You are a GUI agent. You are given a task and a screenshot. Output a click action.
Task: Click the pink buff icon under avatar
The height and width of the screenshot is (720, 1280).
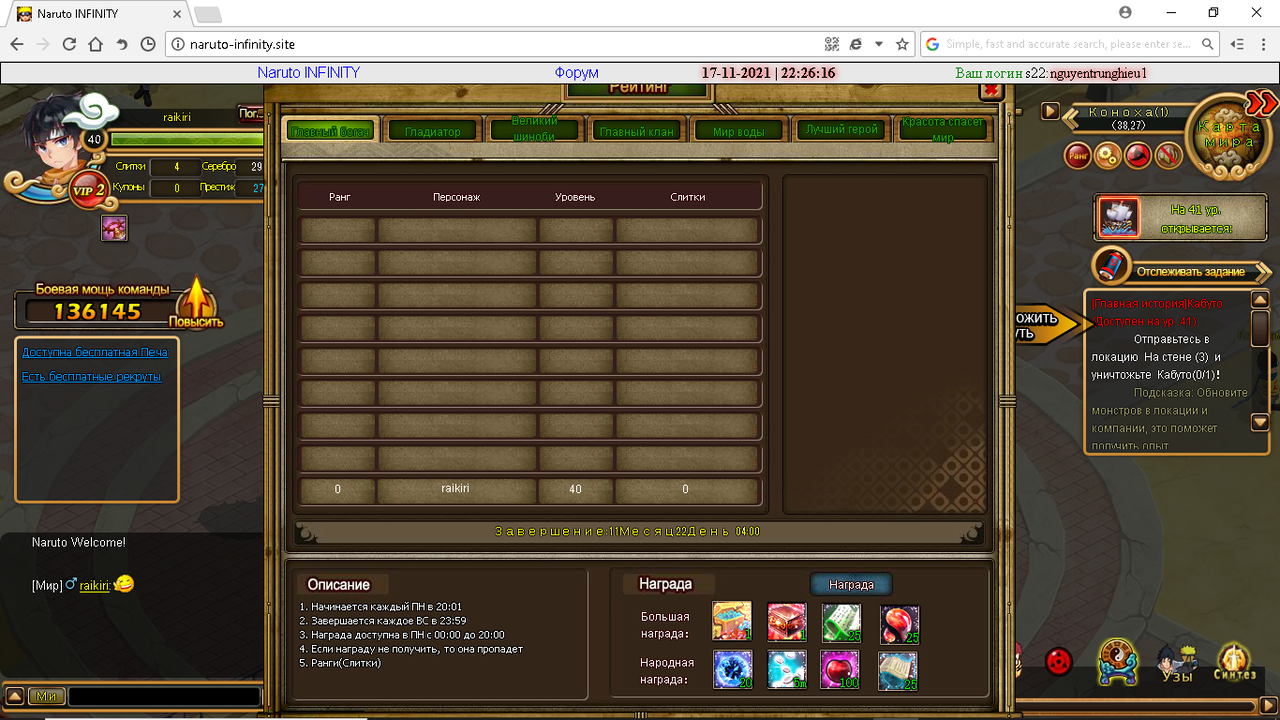click(x=114, y=228)
